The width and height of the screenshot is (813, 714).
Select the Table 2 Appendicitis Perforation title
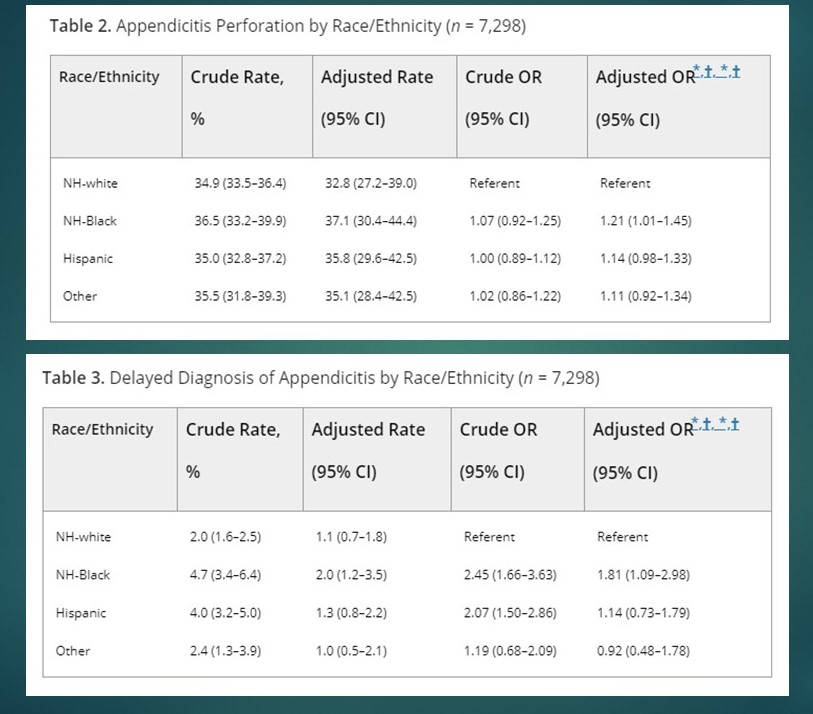click(287, 26)
